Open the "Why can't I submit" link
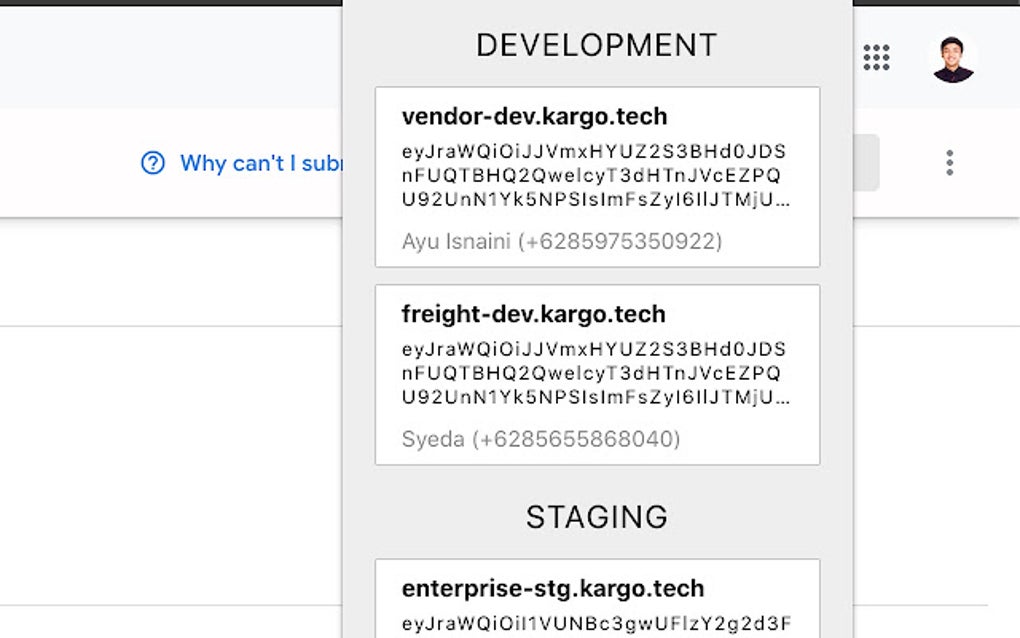1020x638 pixels. (x=261, y=163)
